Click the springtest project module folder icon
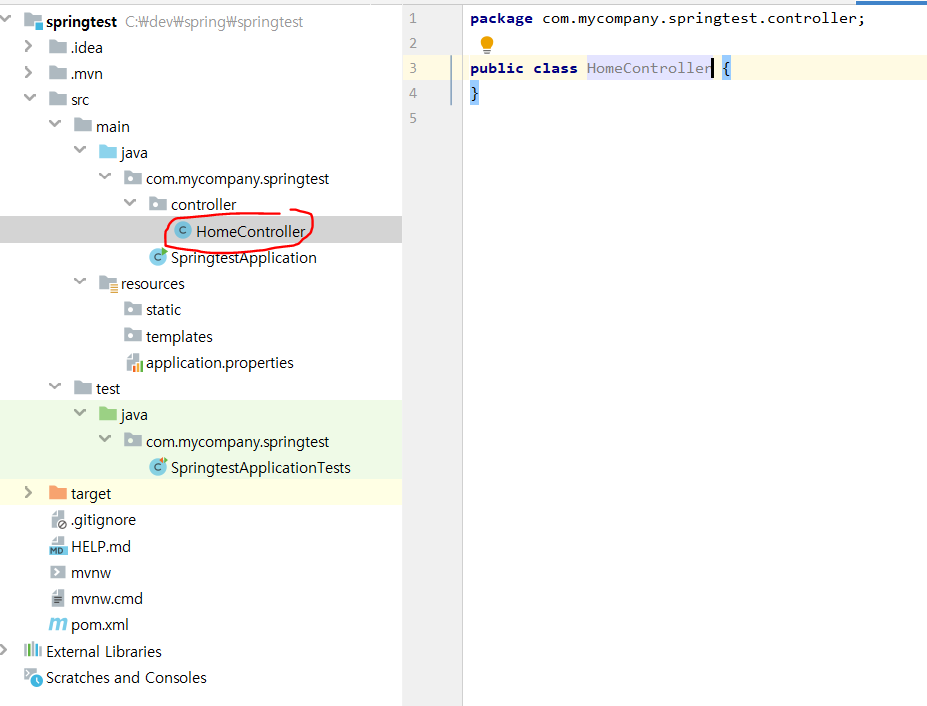927x706 pixels. click(33, 21)
